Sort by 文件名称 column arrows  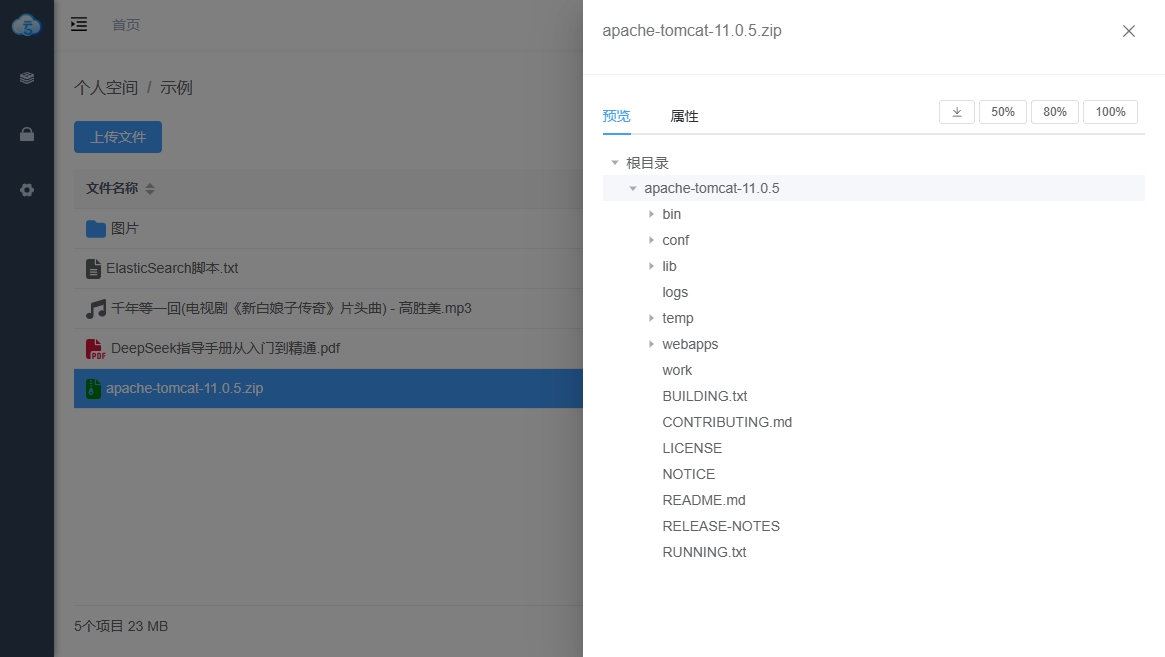(150, 189)
